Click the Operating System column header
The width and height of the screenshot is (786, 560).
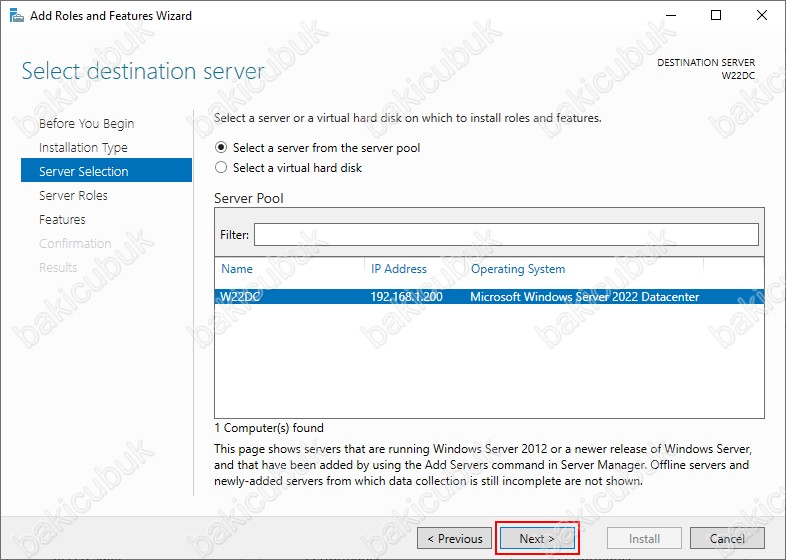[x=517, y=269]
